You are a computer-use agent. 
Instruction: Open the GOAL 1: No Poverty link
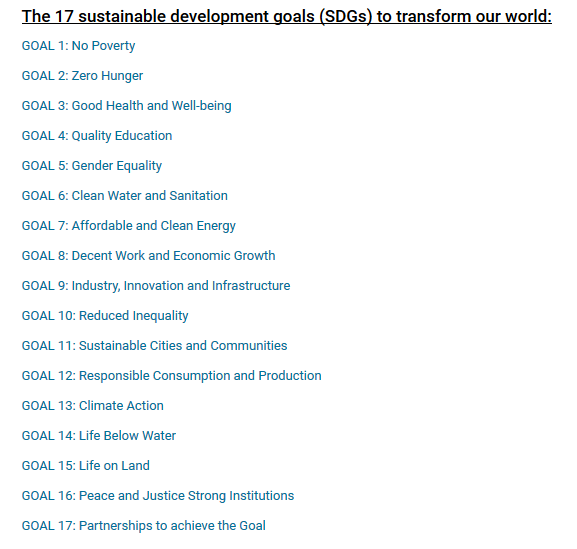click(x=78, y=46)
